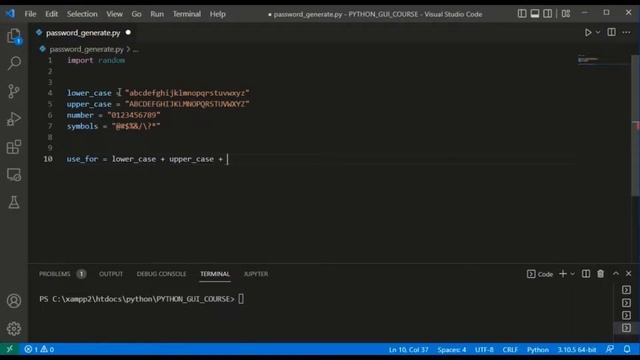This screenshot has width=640, height=360.
Task: Toggle primary side bar layout
Action: (522, 13)
